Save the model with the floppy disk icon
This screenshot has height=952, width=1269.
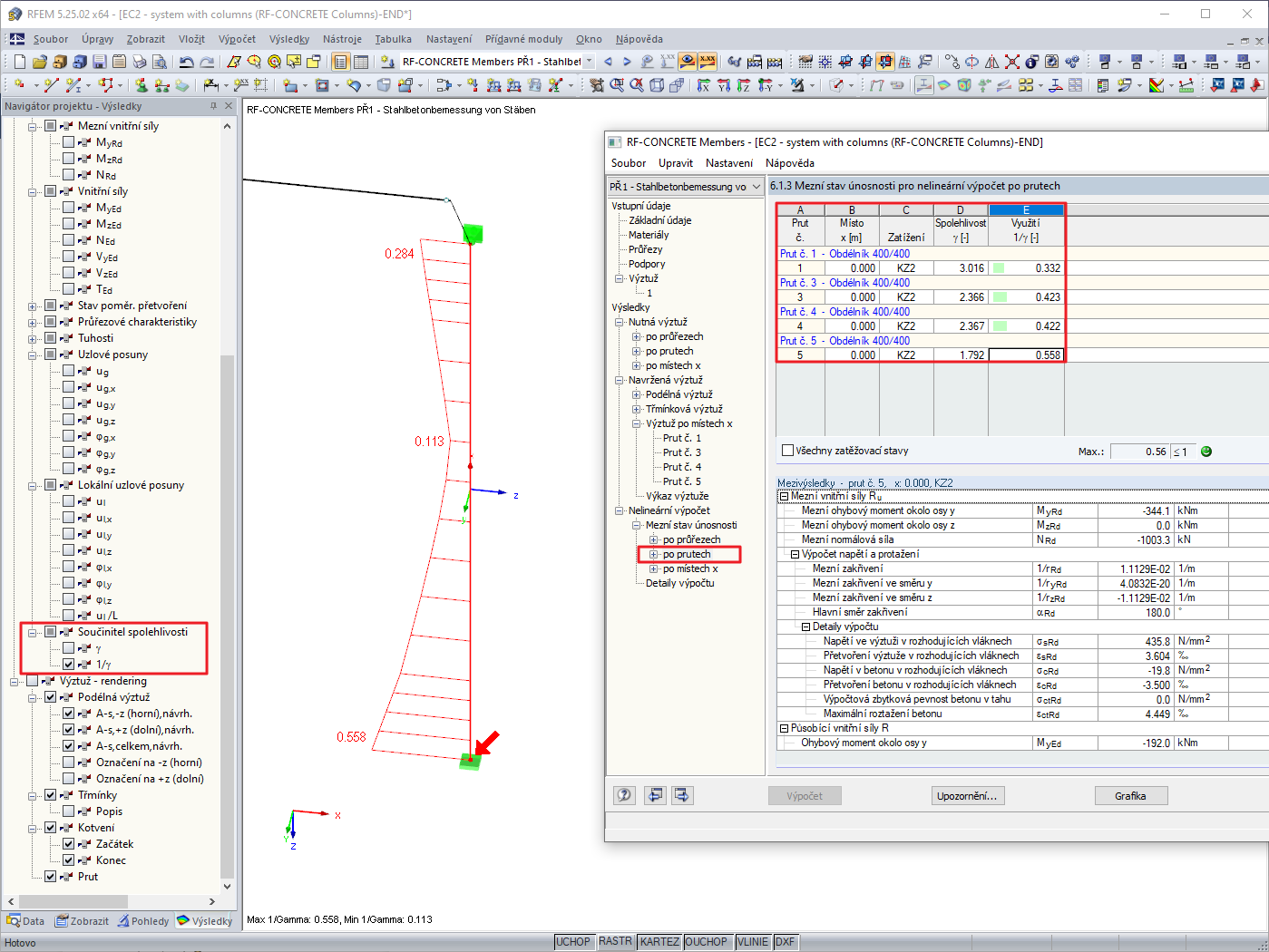[99, 62]
